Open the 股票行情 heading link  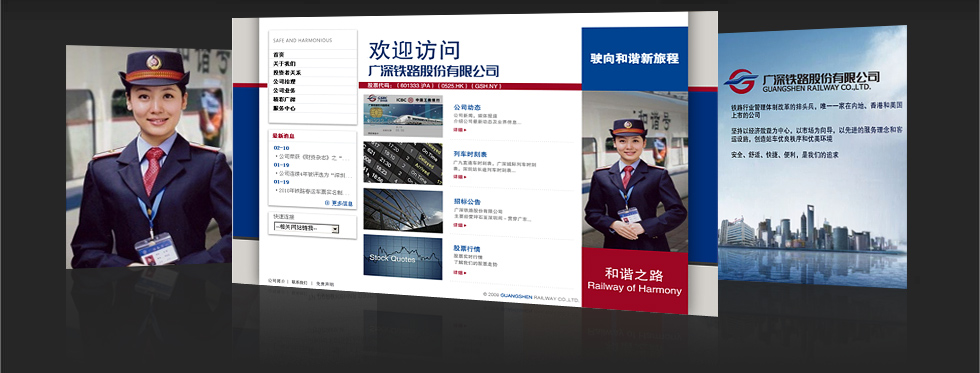click(x=467, y=249)
